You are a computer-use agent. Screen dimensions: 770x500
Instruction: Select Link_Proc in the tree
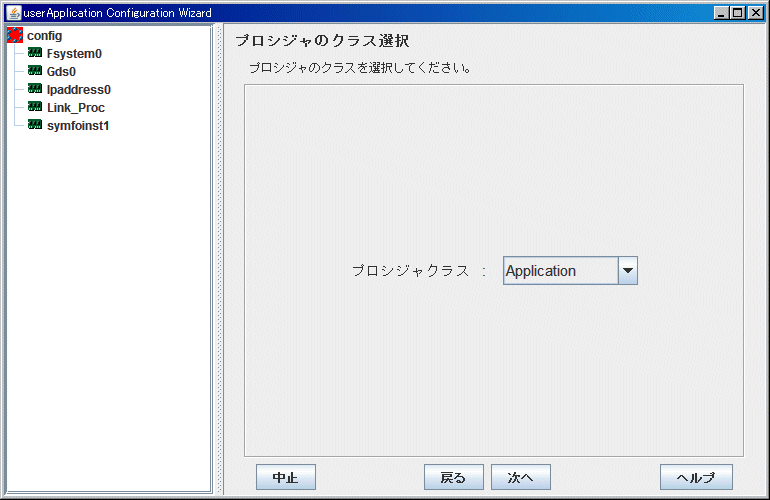(x=76, y=108)
